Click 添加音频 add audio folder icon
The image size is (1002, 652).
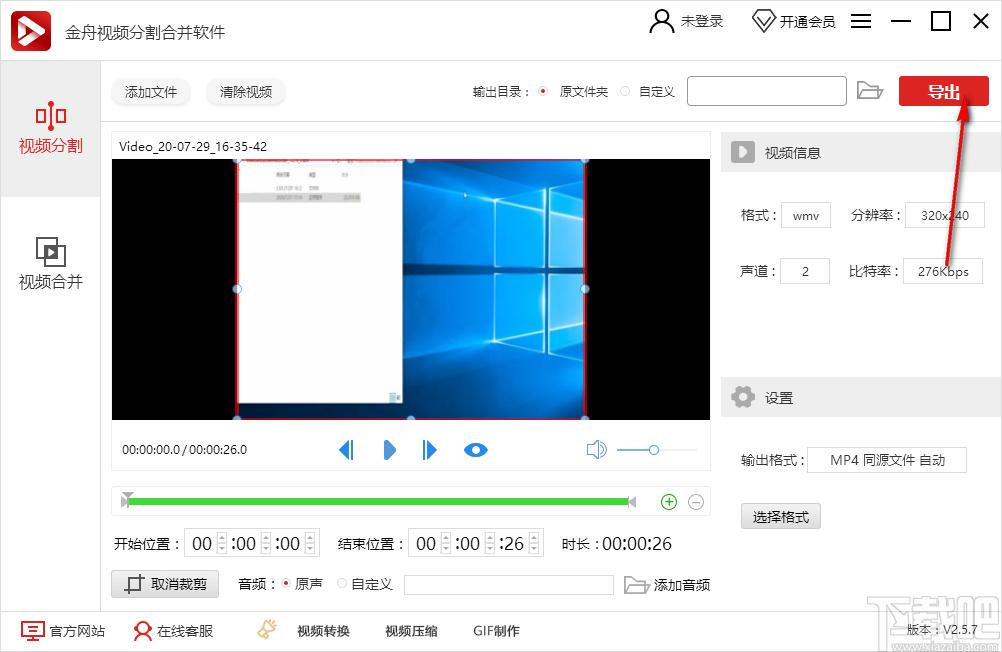pos(636,584)
